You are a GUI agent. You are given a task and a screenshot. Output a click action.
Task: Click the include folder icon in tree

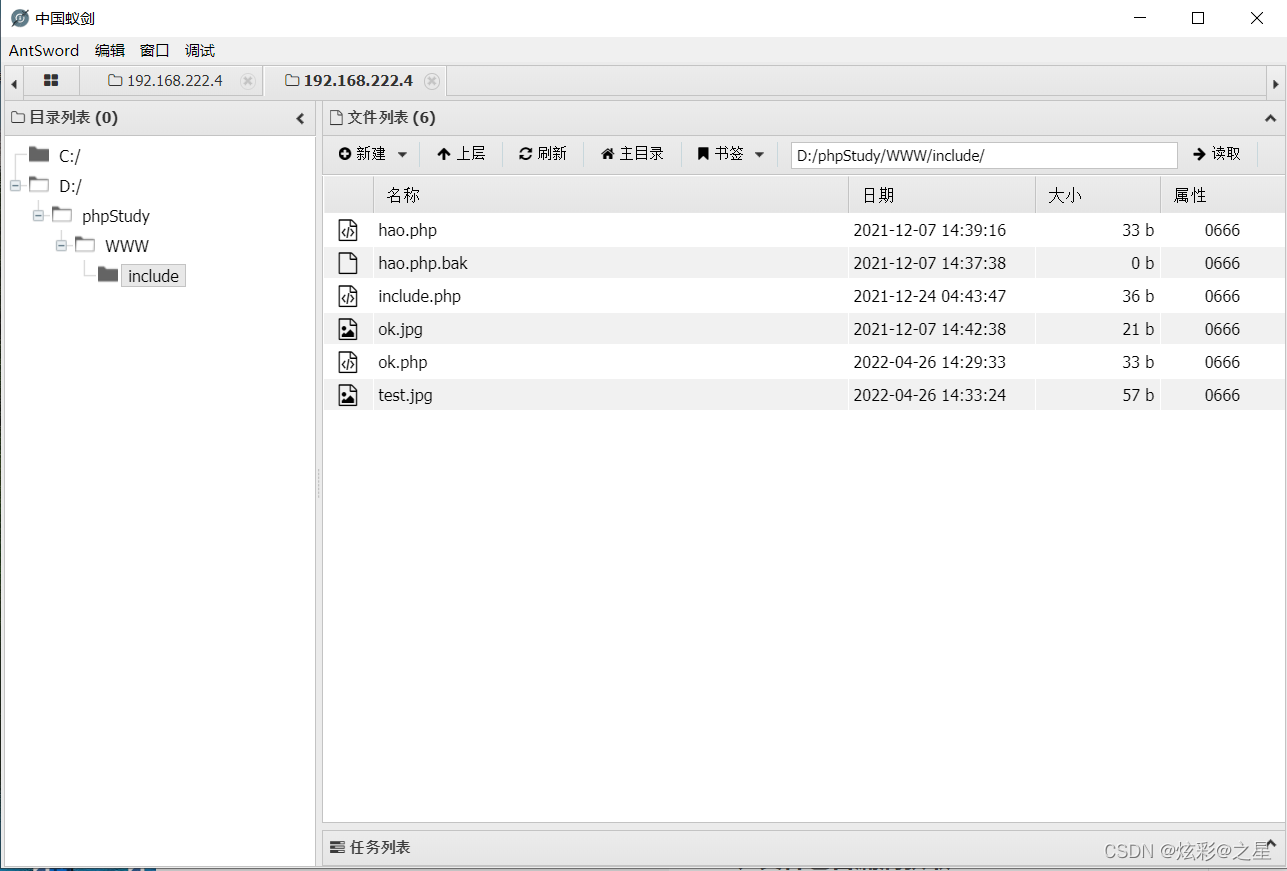pos(108,275)
